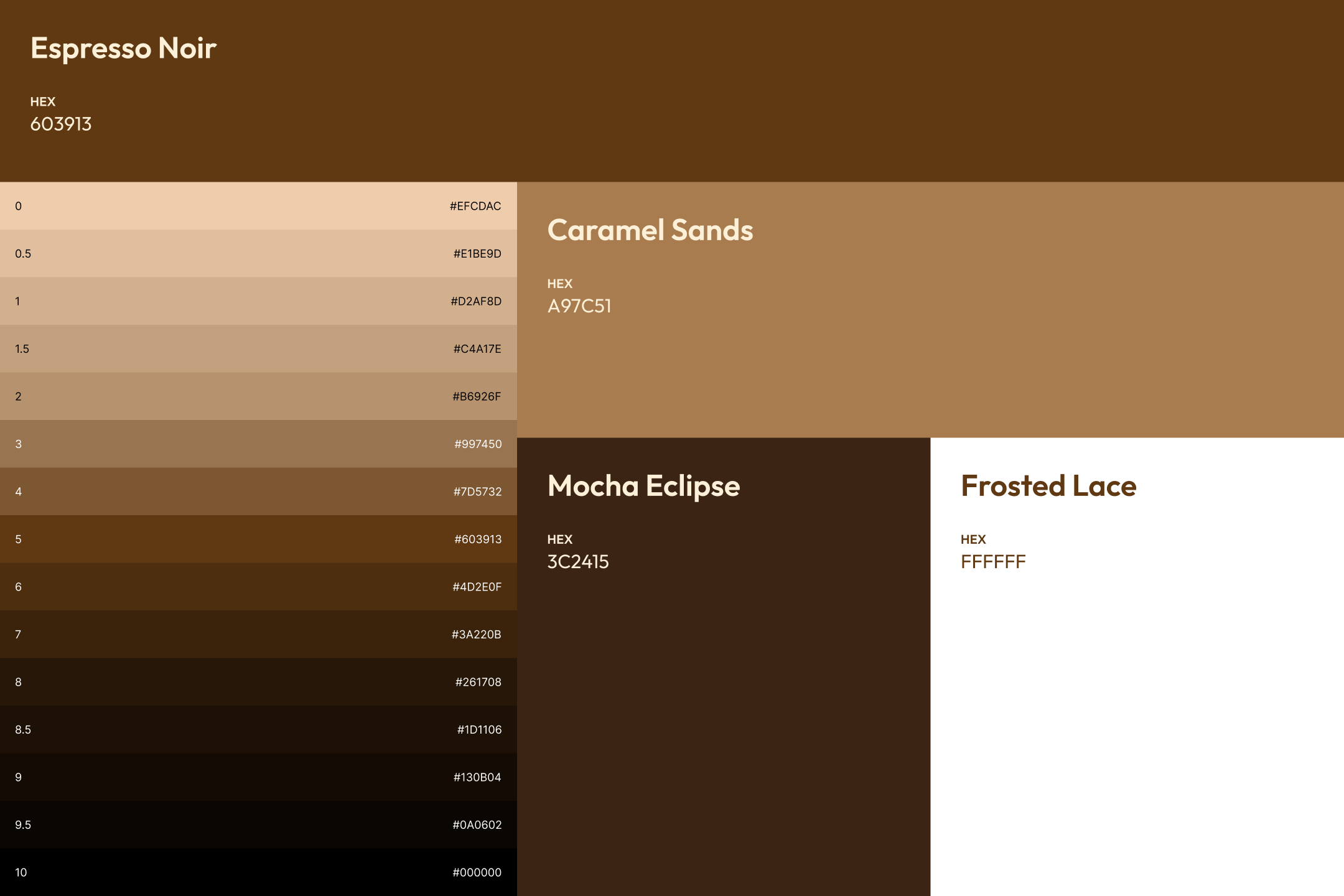Select base shade #603913 in scale

point(258,539)
